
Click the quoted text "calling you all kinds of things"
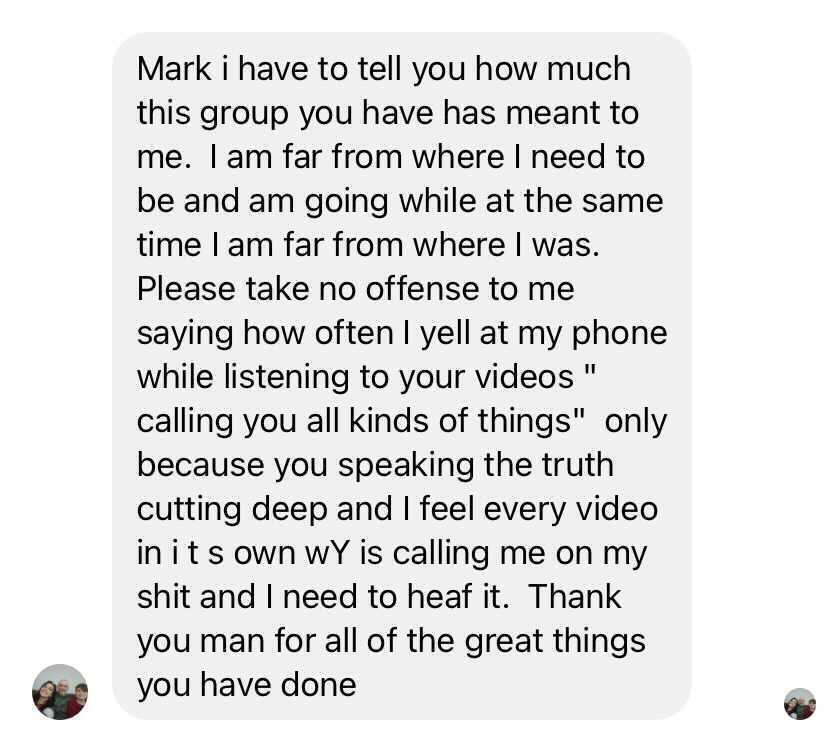(354, 423)
